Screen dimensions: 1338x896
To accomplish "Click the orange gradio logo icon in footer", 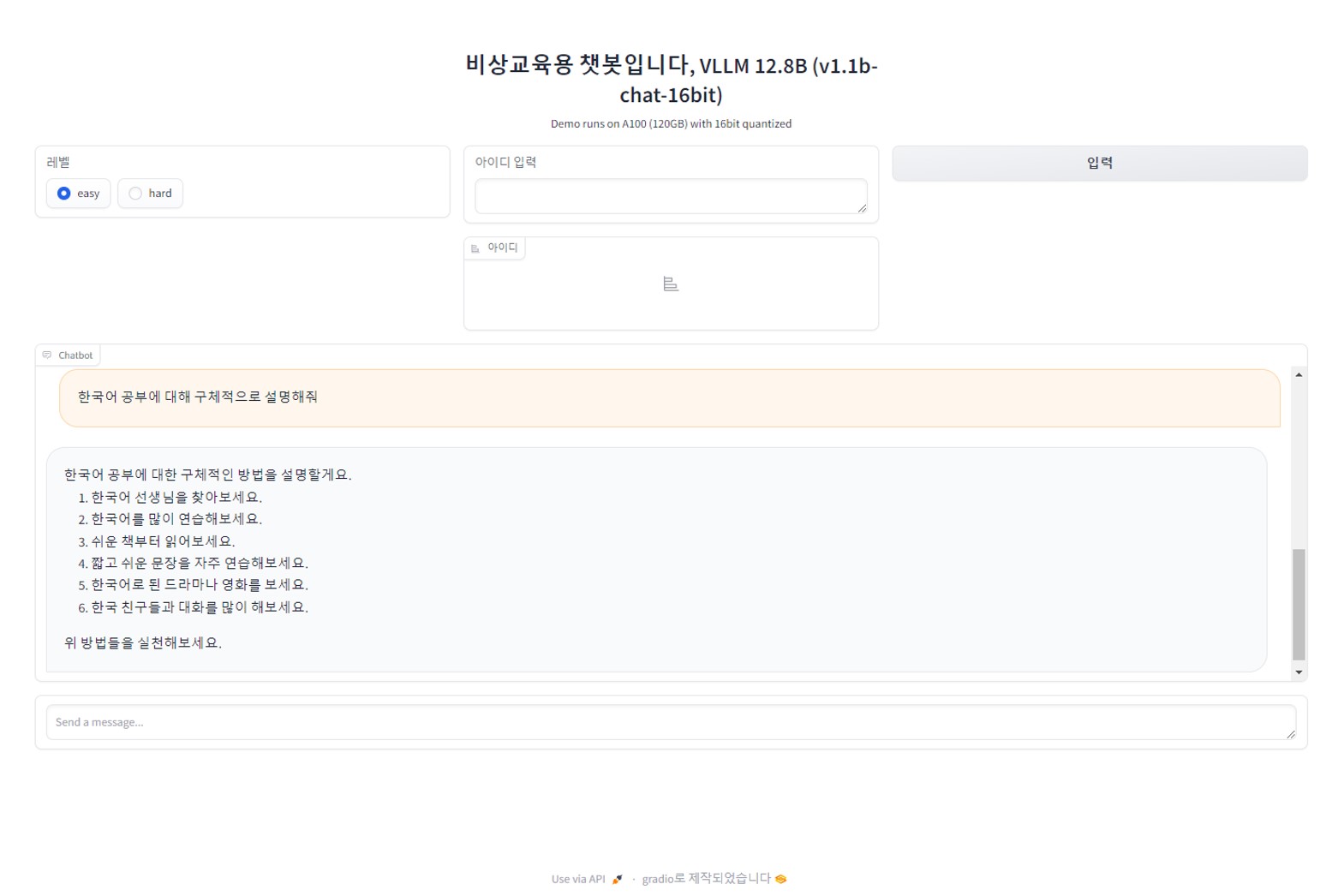I will 781,879.
